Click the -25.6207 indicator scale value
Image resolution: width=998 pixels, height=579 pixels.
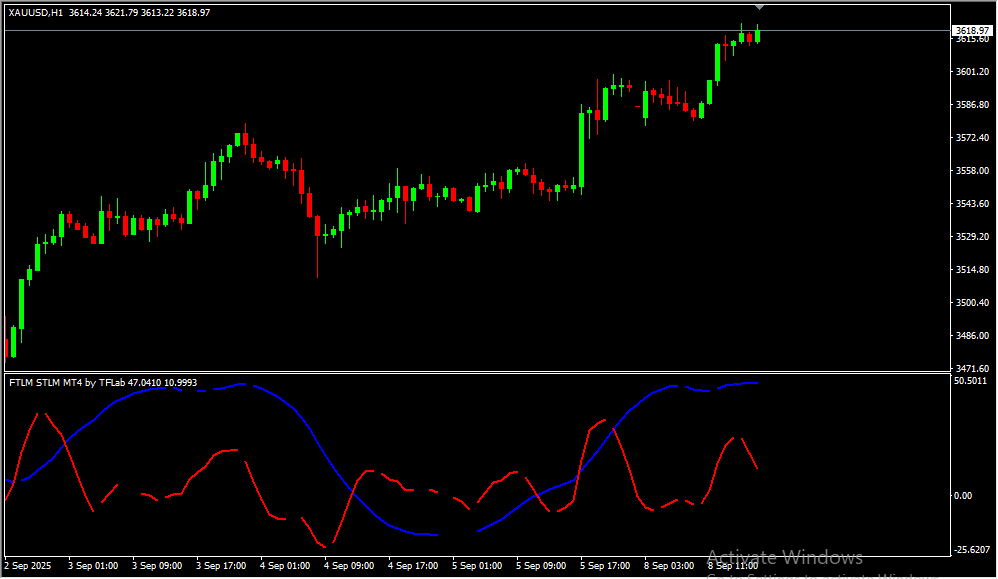click(x=972, y=548)
